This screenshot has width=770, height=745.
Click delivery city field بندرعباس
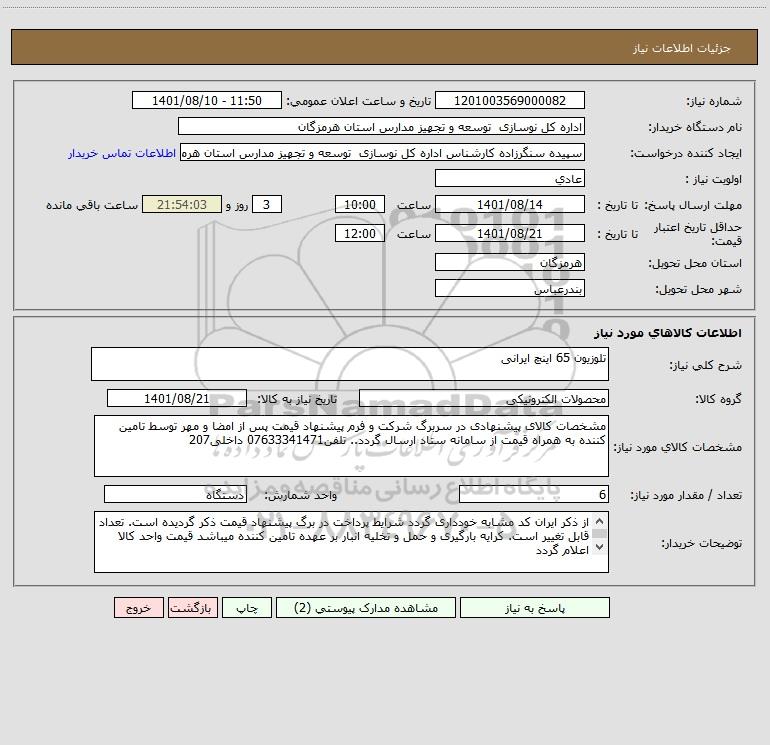click(x=510, y=288)
